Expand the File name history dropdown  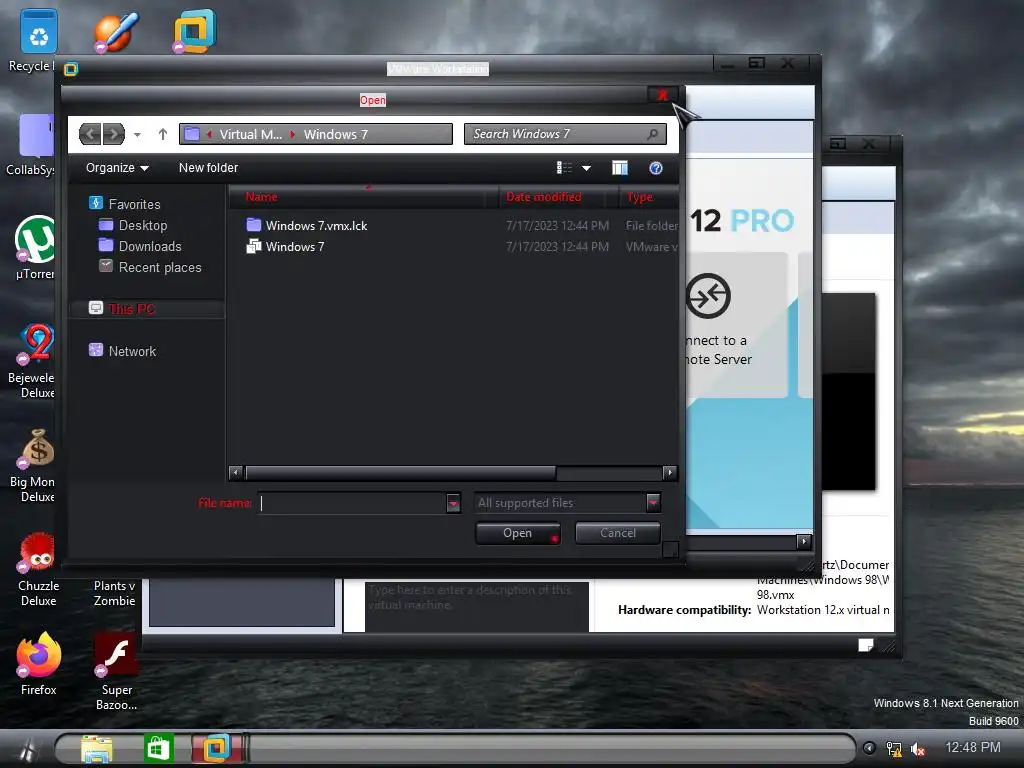453,503
